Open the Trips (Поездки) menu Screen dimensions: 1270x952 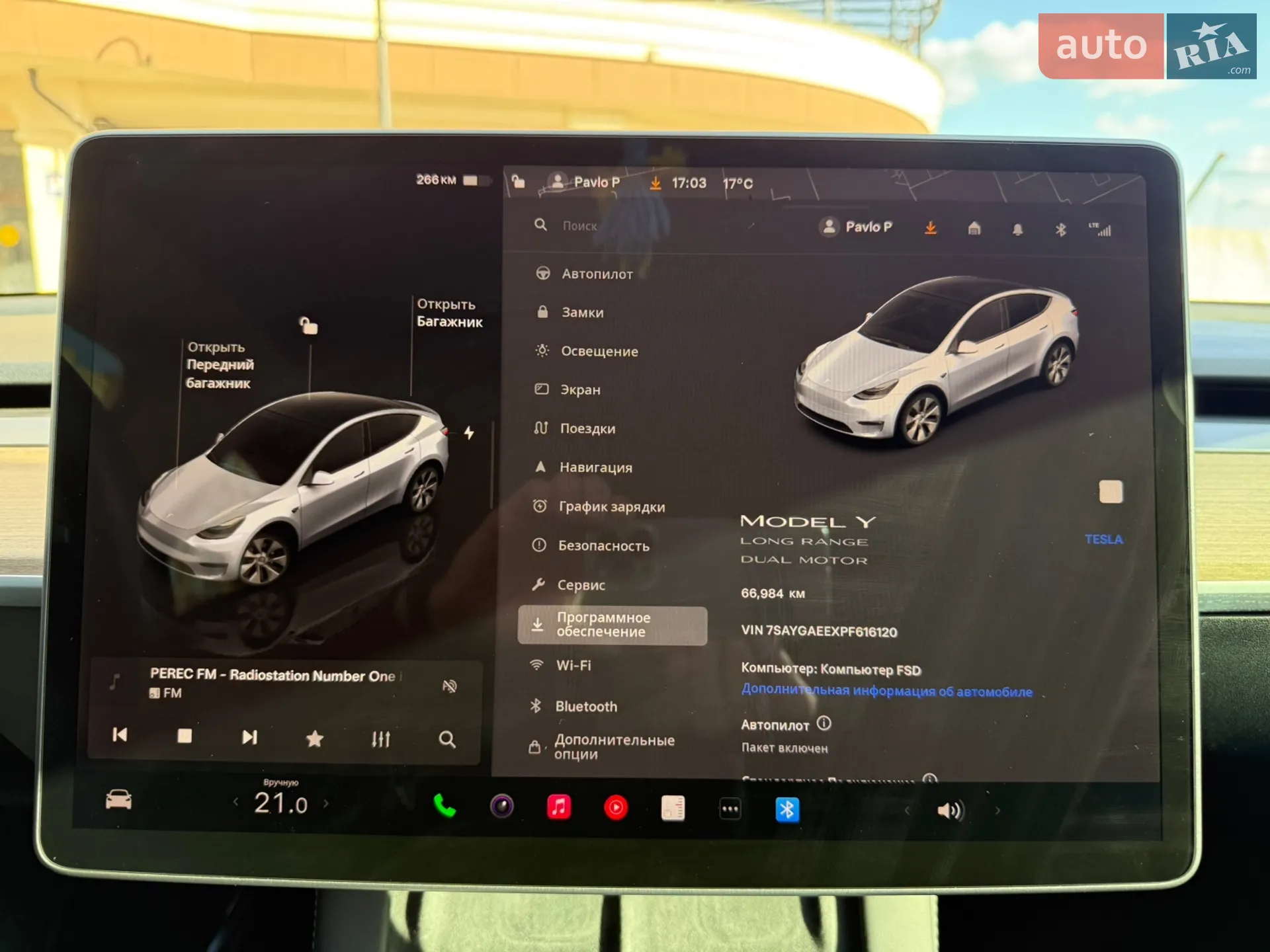click(x=574, y=428)
